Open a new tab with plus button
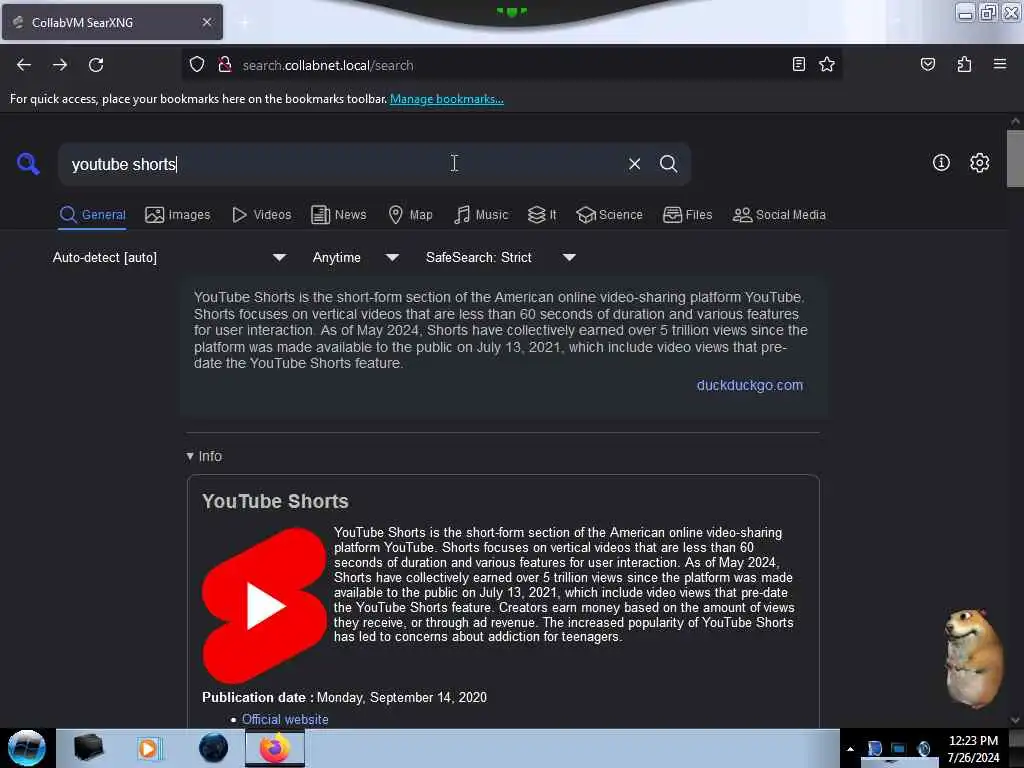Viewport: 1024px width, 768px height. point(244,22)
